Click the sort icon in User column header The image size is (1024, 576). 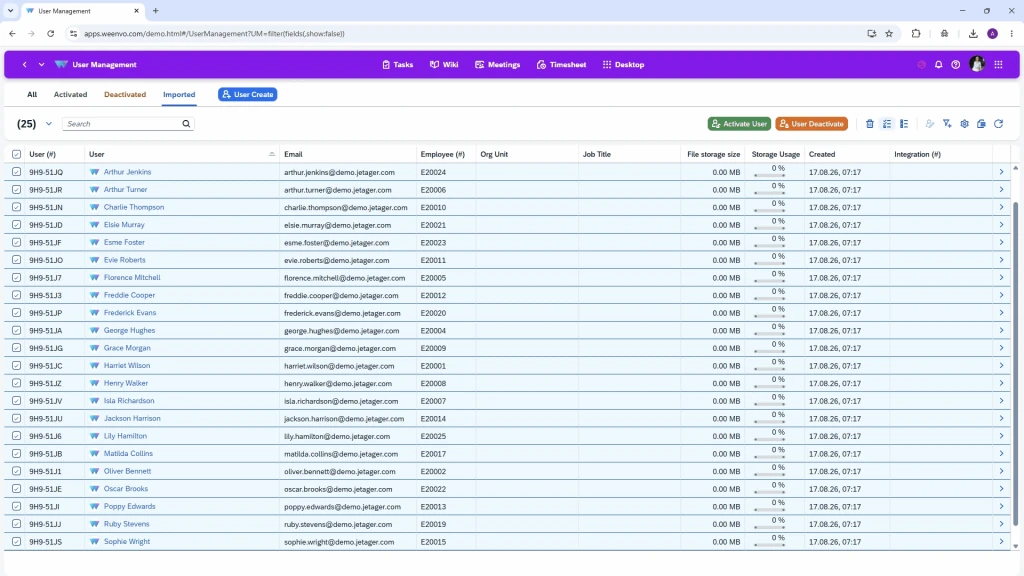tap(272, 154)
